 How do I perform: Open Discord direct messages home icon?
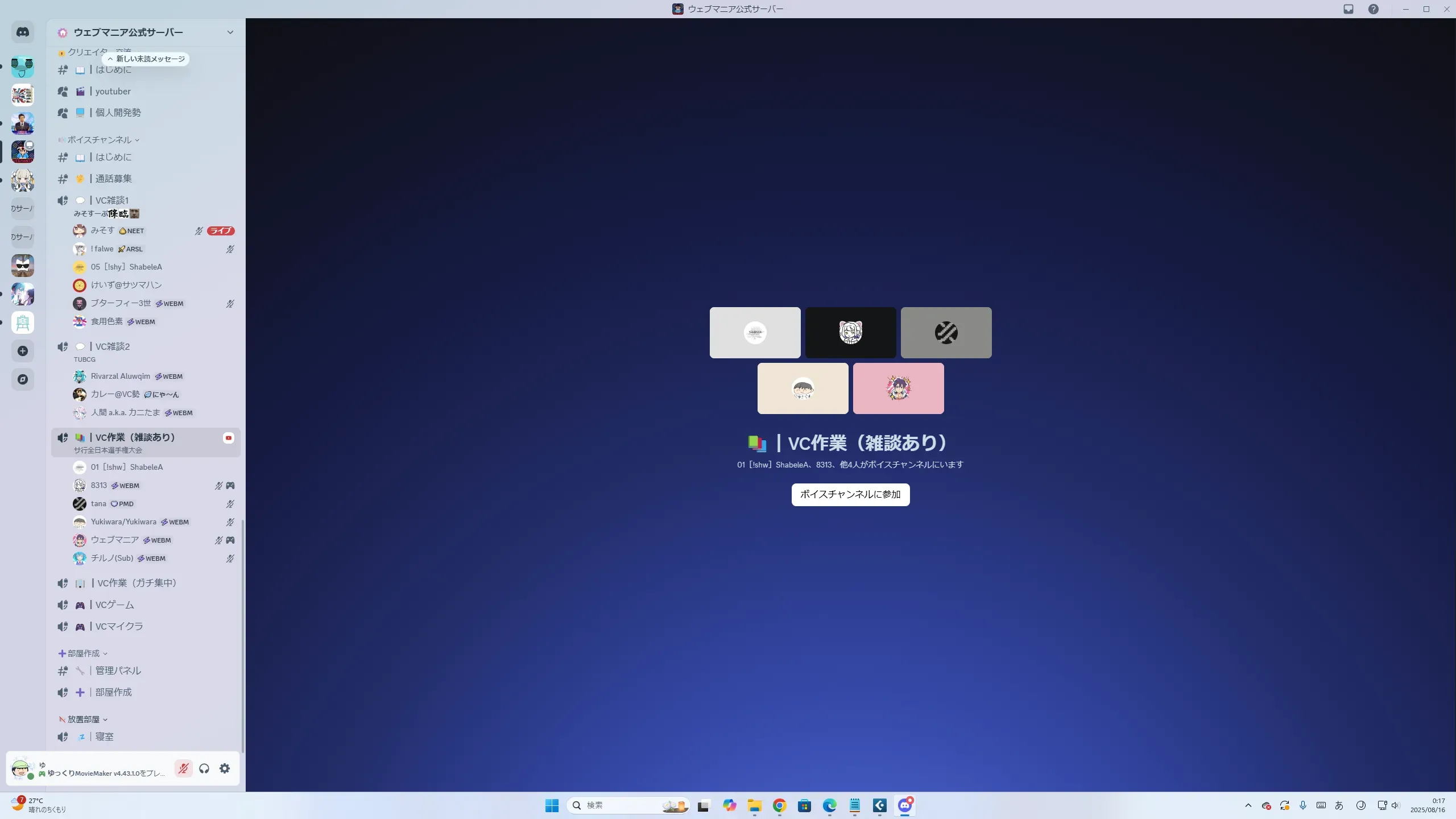23,32
